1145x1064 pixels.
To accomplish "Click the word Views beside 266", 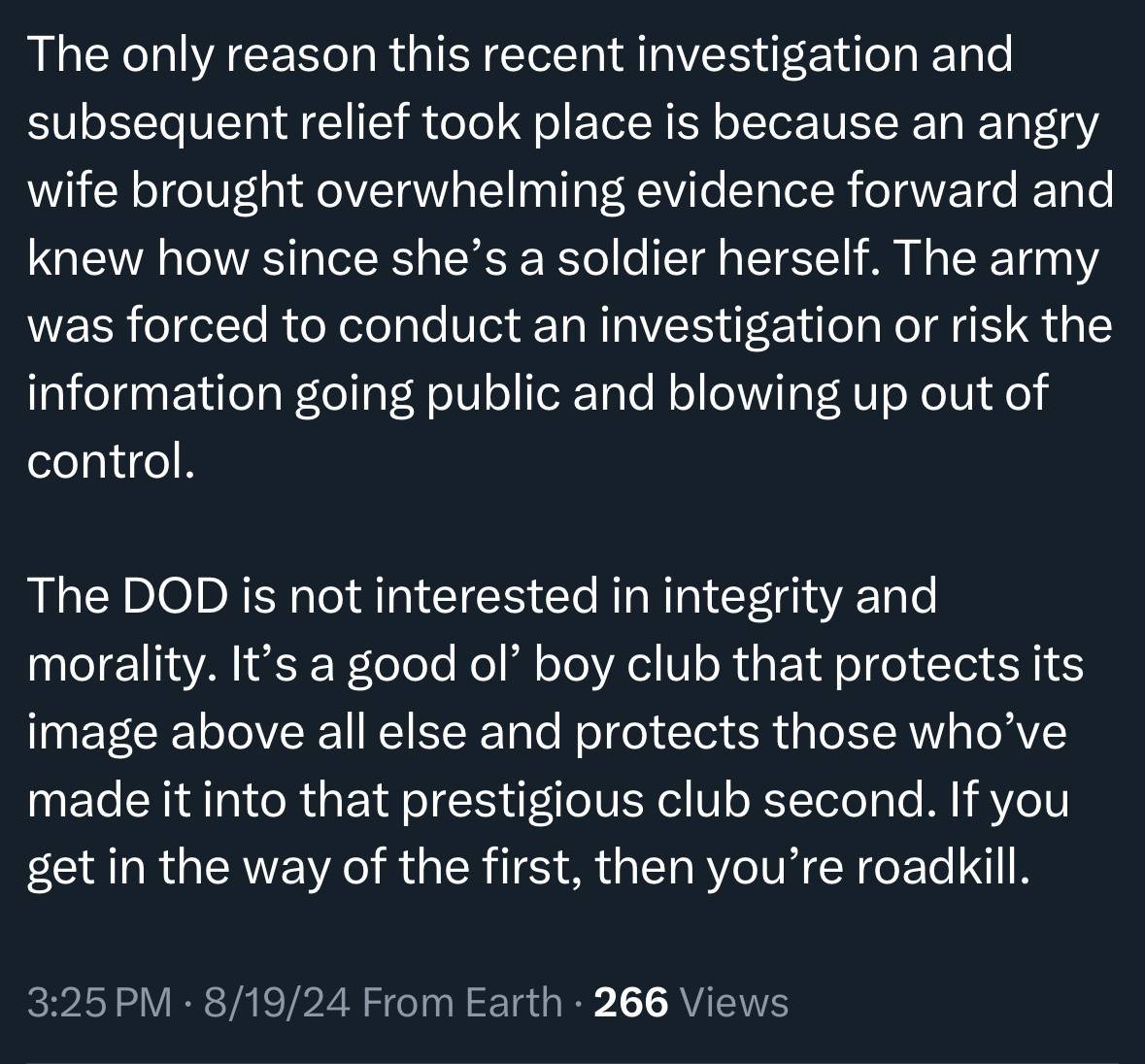I will pos(734,1002).
